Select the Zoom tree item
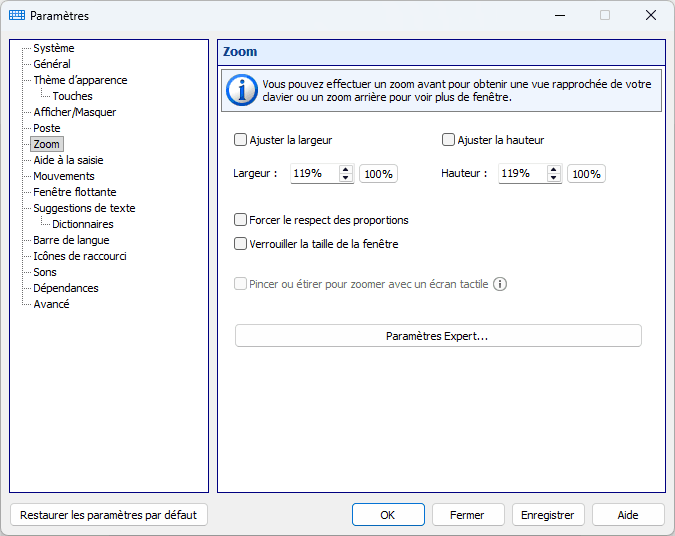 [46, 144]
